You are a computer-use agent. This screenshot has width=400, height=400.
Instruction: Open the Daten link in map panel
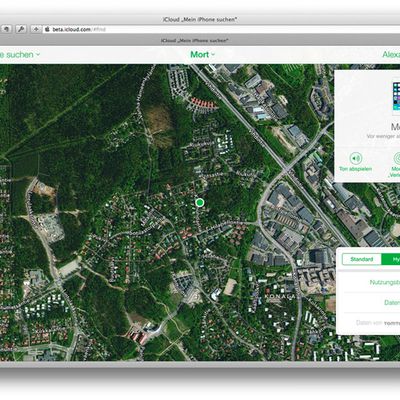pos(392,303)
